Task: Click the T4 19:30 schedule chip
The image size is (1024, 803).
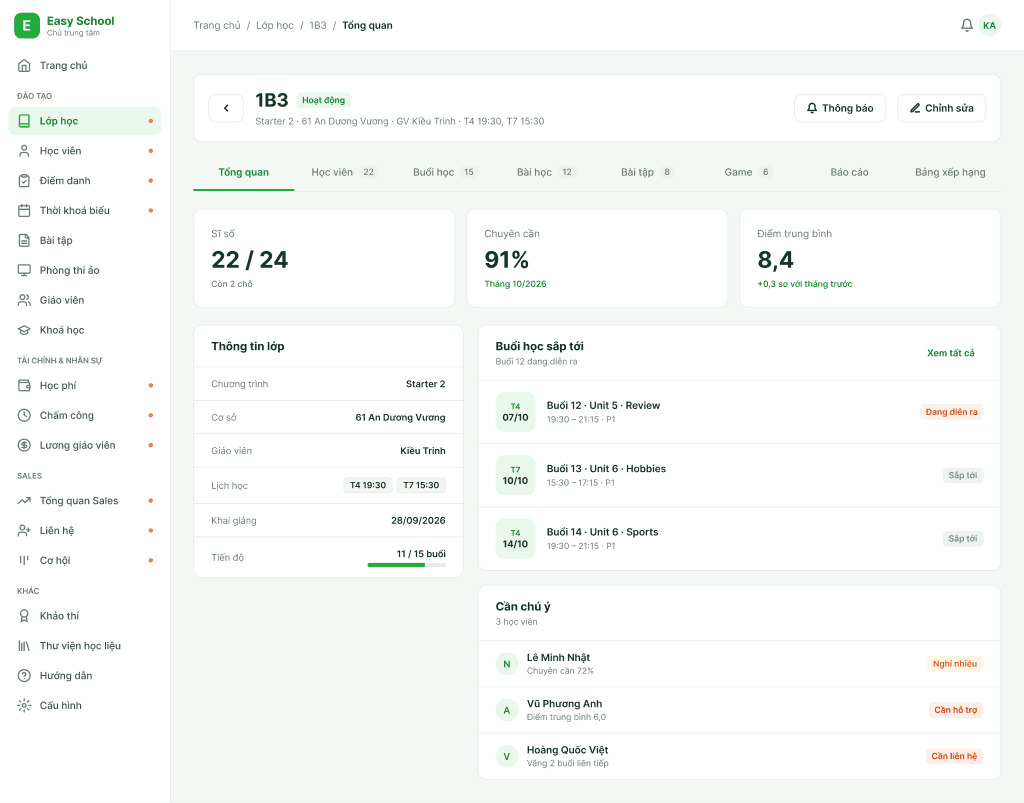Action: click(368, 485)
